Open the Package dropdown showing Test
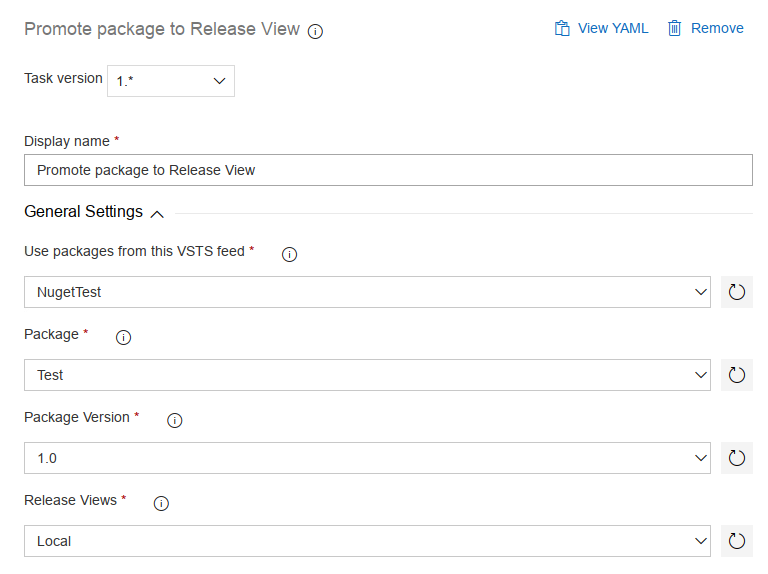The width and height of the screenshot is (768, 574). [x=367, y=375]
